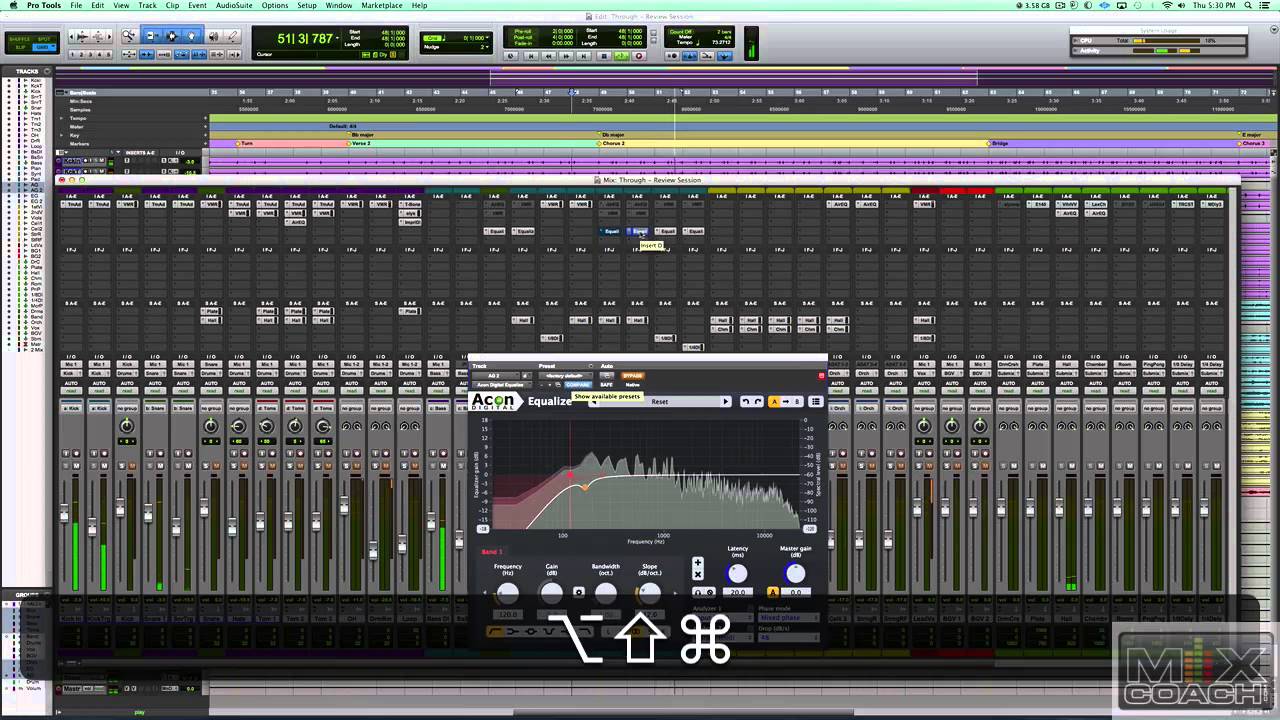Click the transport Record button

point(639,56)
